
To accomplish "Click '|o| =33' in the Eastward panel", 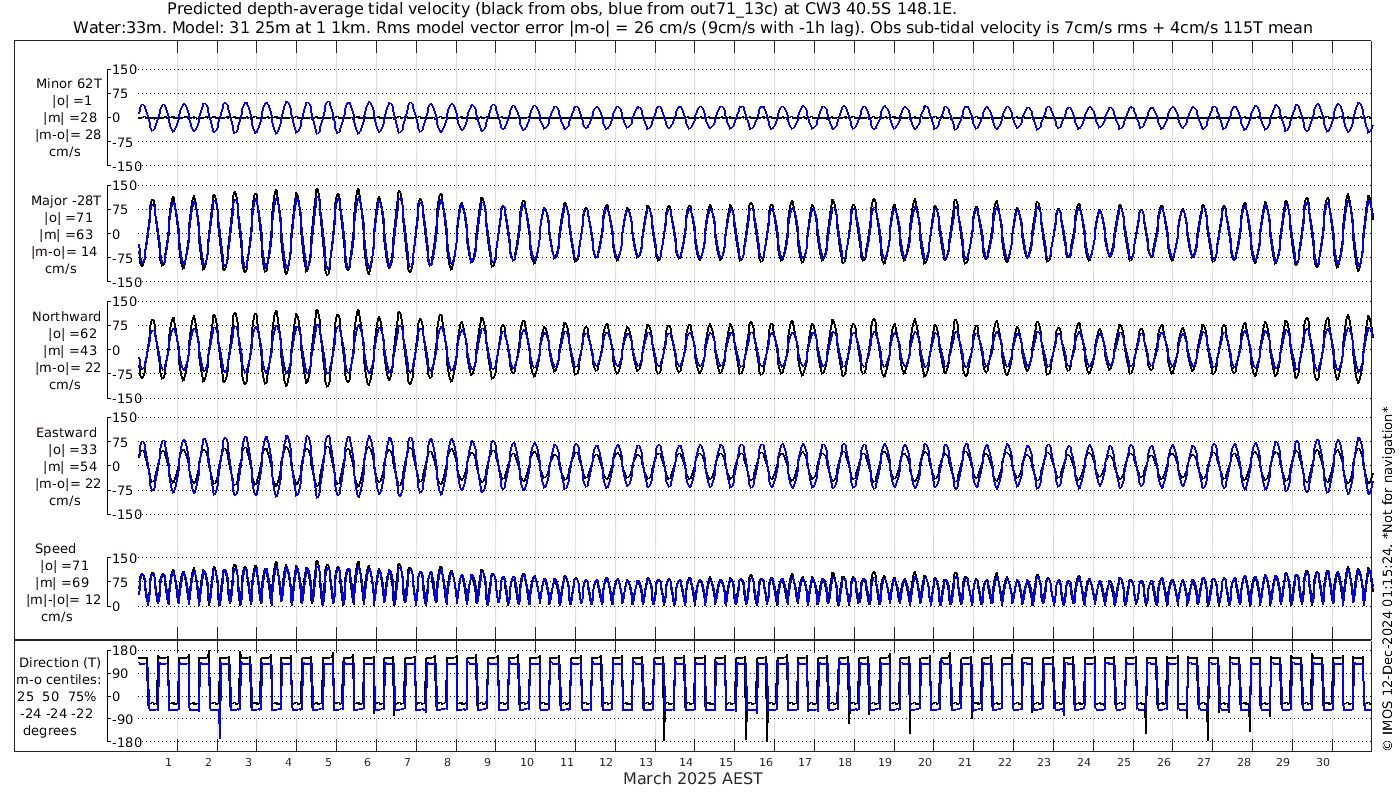I will 71,450.
